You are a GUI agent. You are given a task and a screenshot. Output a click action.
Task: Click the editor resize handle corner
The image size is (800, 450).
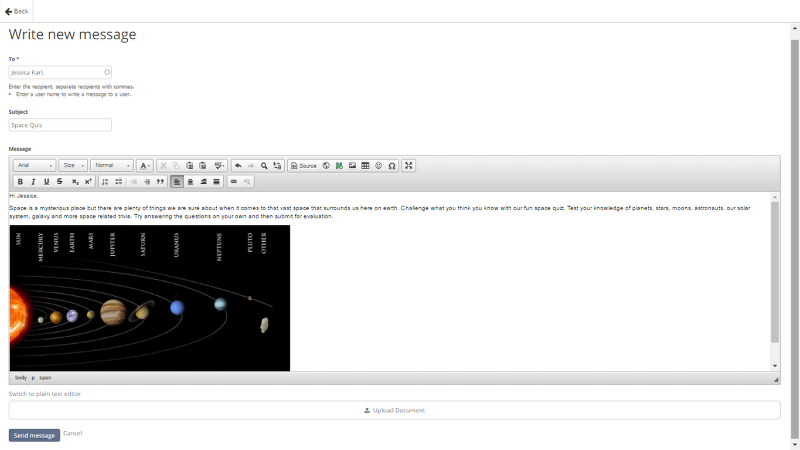pos(776,380)
